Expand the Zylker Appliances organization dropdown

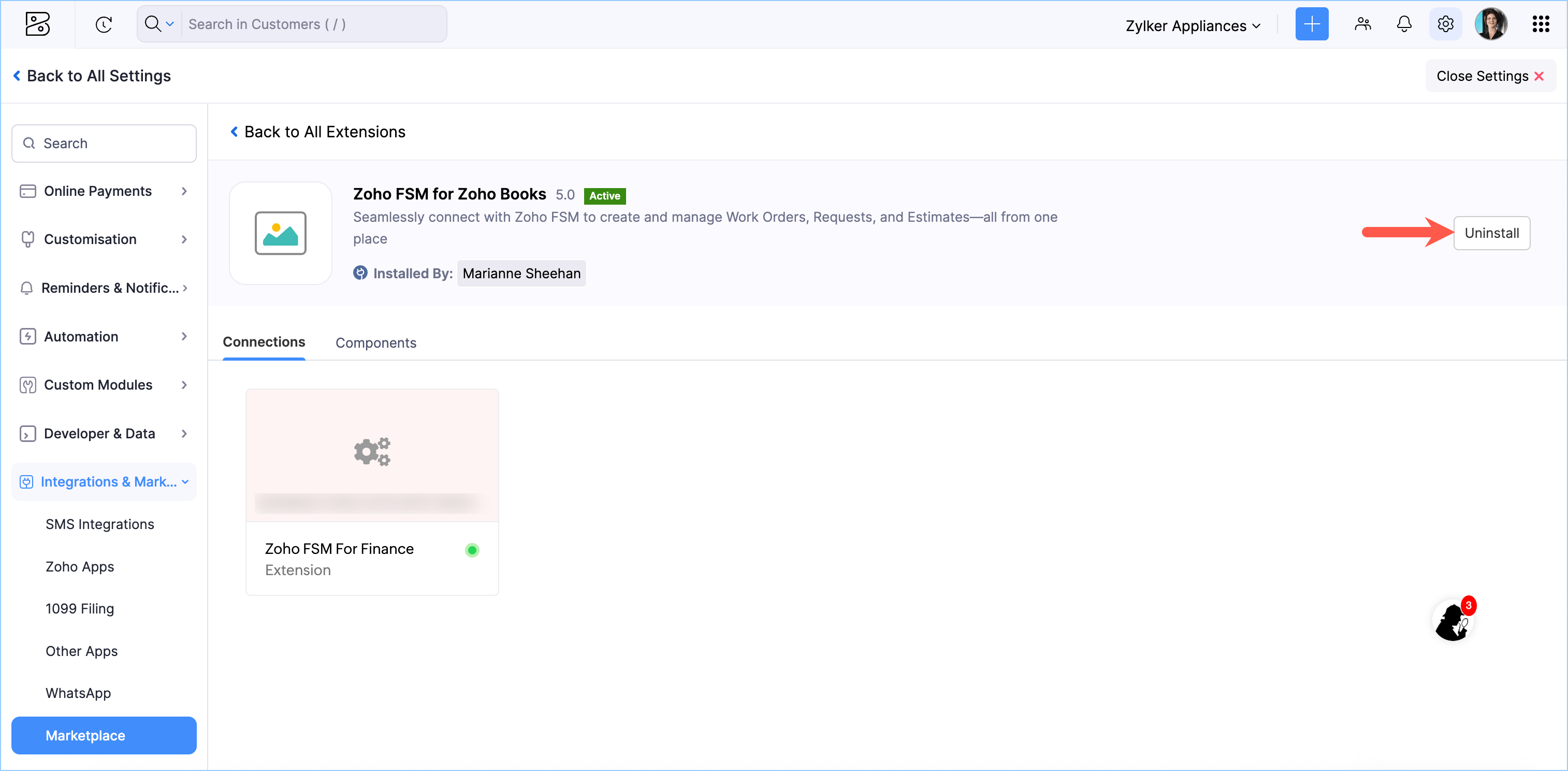(1193, 25)
